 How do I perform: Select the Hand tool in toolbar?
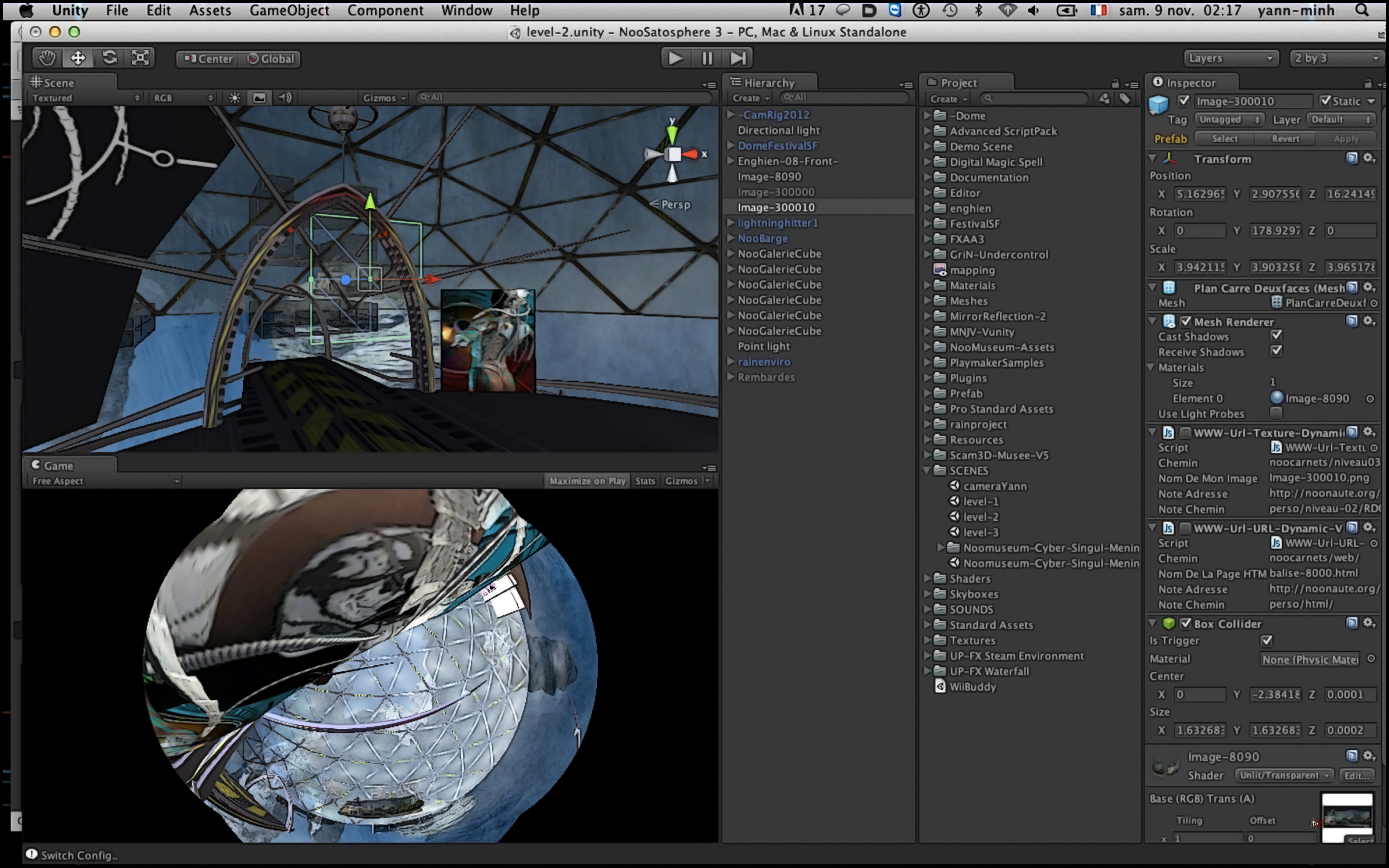click(46, 58)
